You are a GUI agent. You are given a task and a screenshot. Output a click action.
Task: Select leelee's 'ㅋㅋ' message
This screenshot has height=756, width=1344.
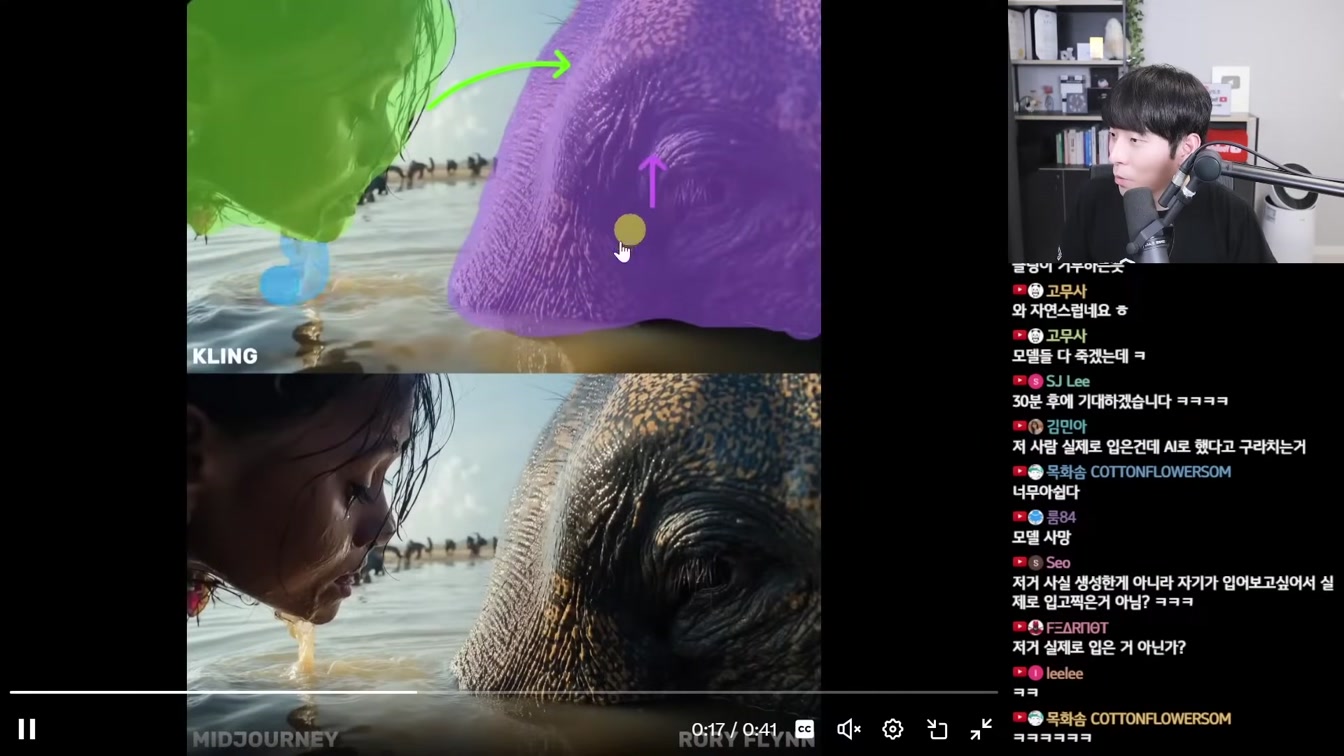[1025, 692]
